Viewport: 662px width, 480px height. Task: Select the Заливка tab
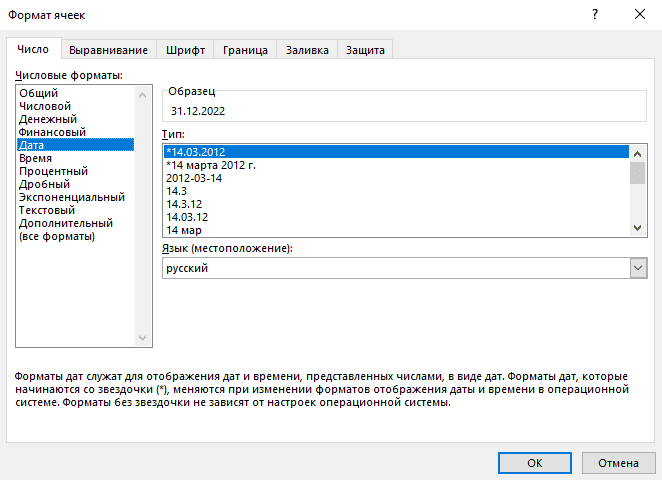click(x=306, y=49)
